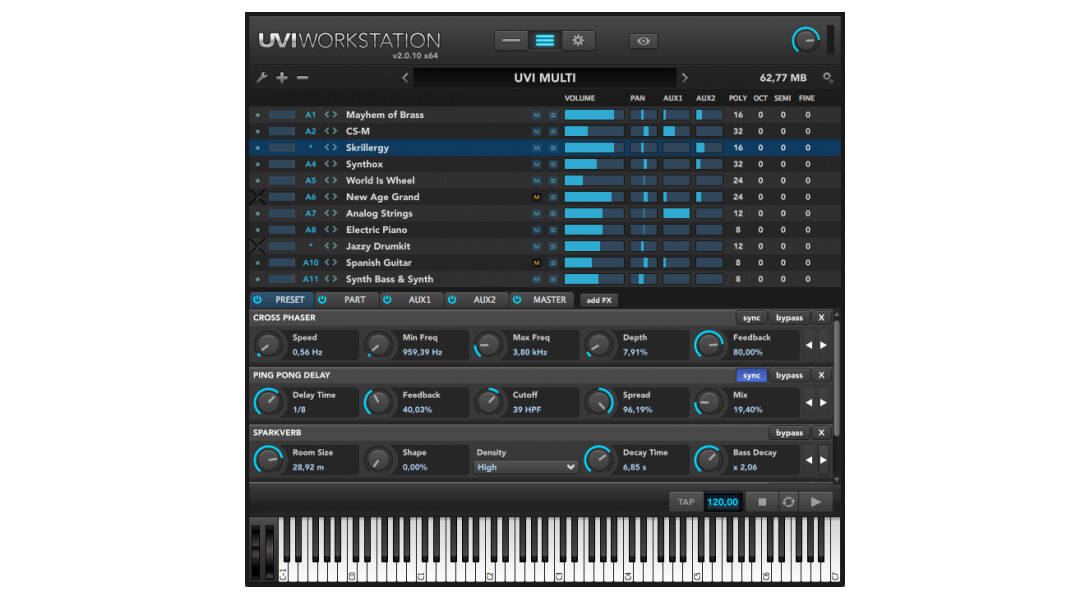Screen dimensions: 1090x600
Task: Mute the CS-M part
Action: coord(537,131)
